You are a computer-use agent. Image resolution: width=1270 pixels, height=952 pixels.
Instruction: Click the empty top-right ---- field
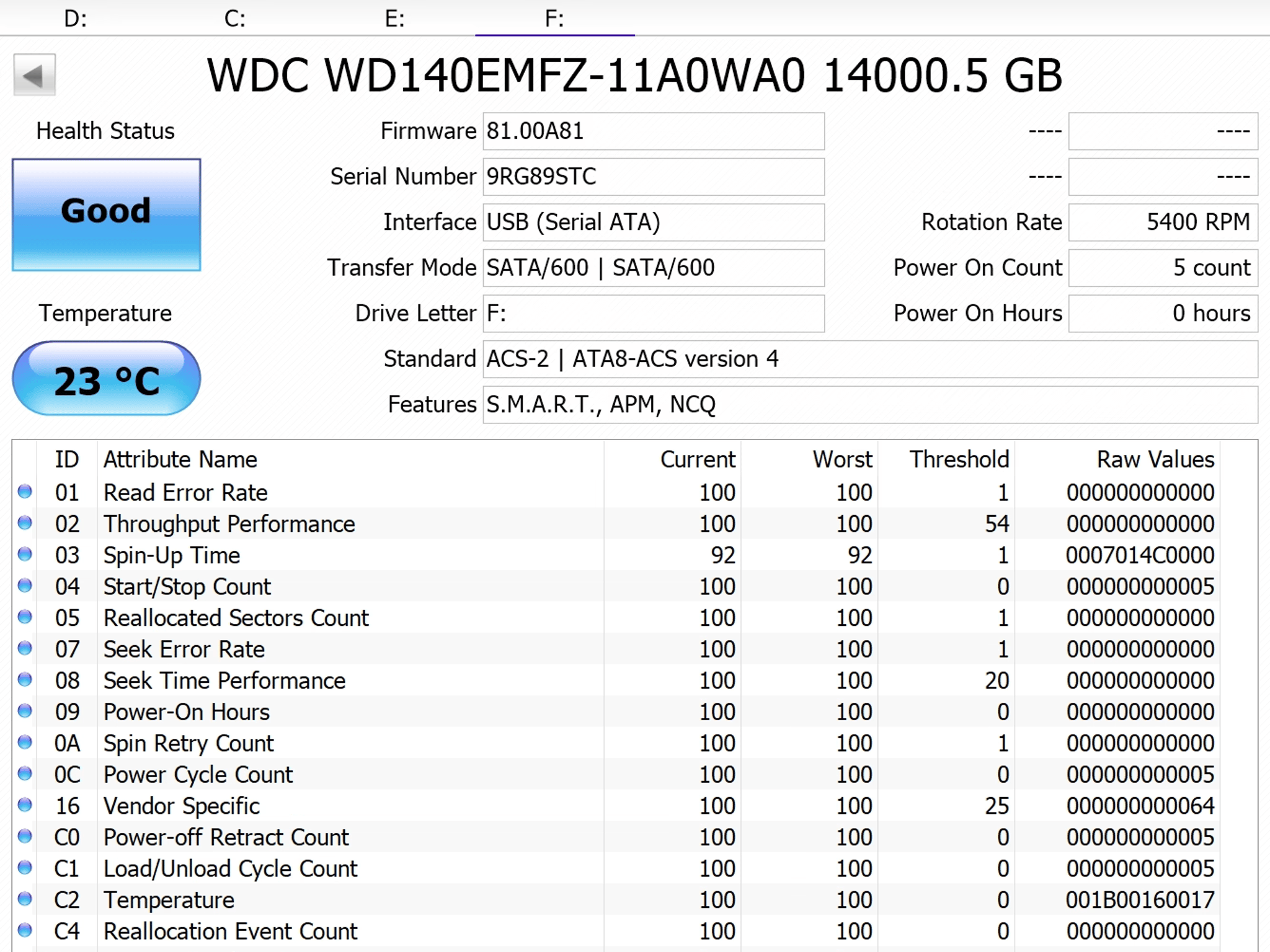coord(1163,131)
